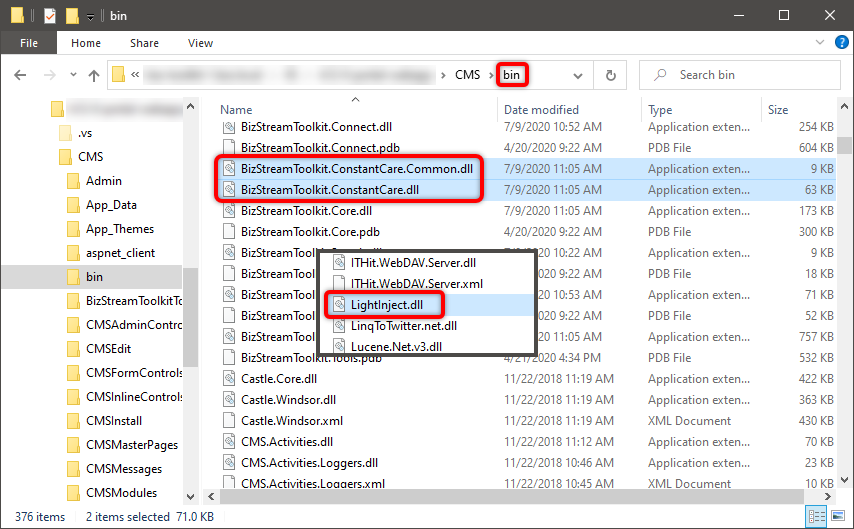Screen dimensions: 854x529
Task: Switch to the Home ribbon tab
Action: [86, 43]
